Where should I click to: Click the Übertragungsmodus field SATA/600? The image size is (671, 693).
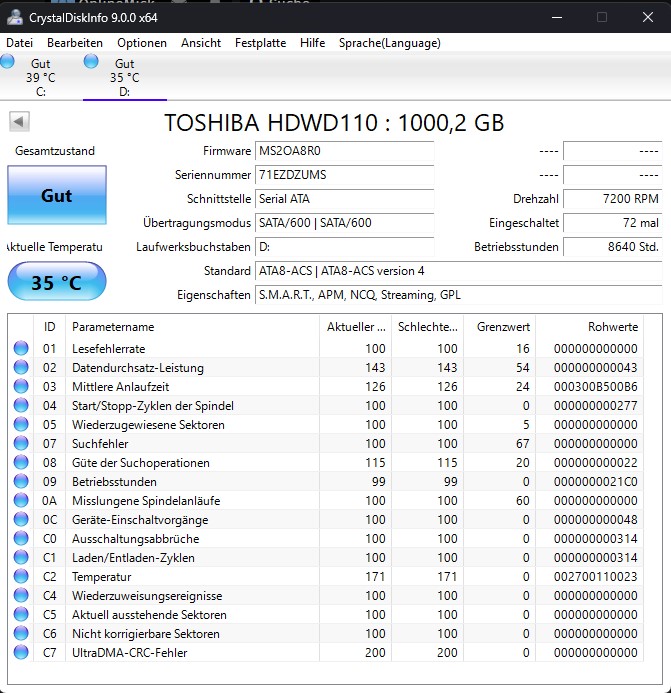point(344,223)
